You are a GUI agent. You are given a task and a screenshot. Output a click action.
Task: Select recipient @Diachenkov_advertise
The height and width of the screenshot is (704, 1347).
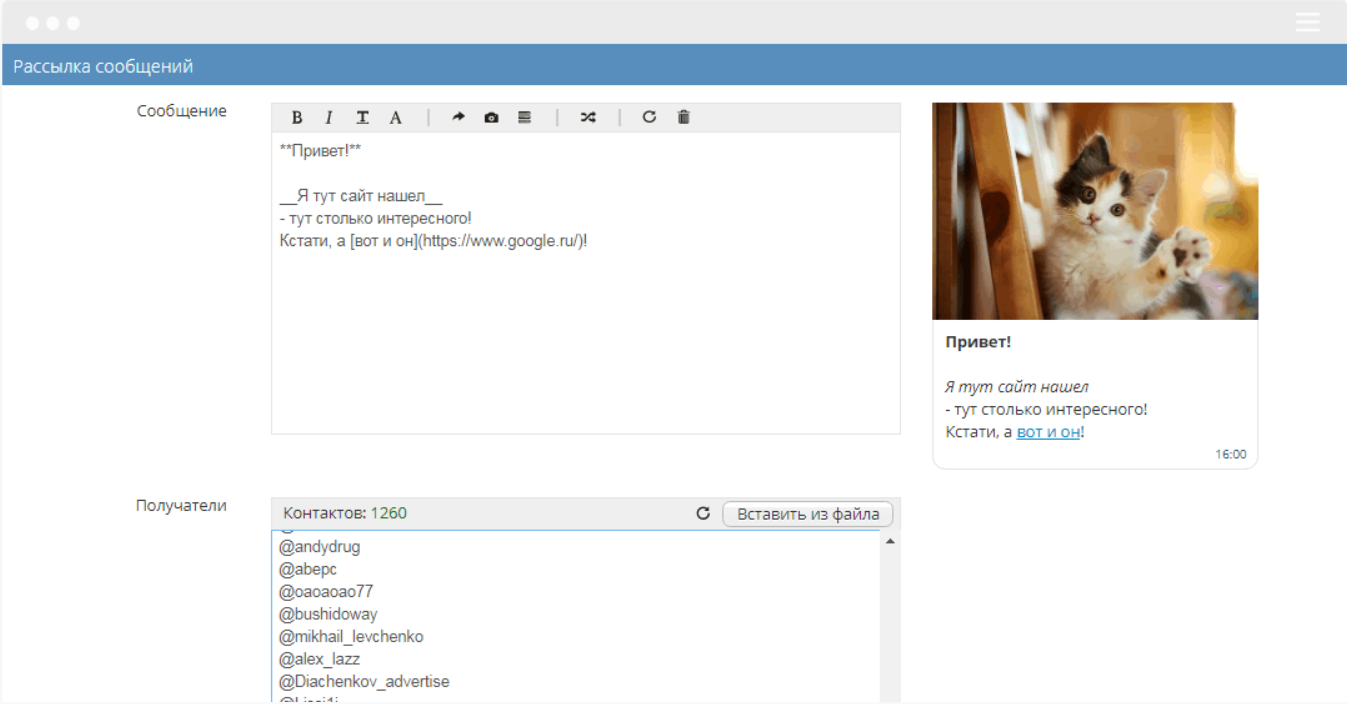pyautogui.click(x=364, y=681)
